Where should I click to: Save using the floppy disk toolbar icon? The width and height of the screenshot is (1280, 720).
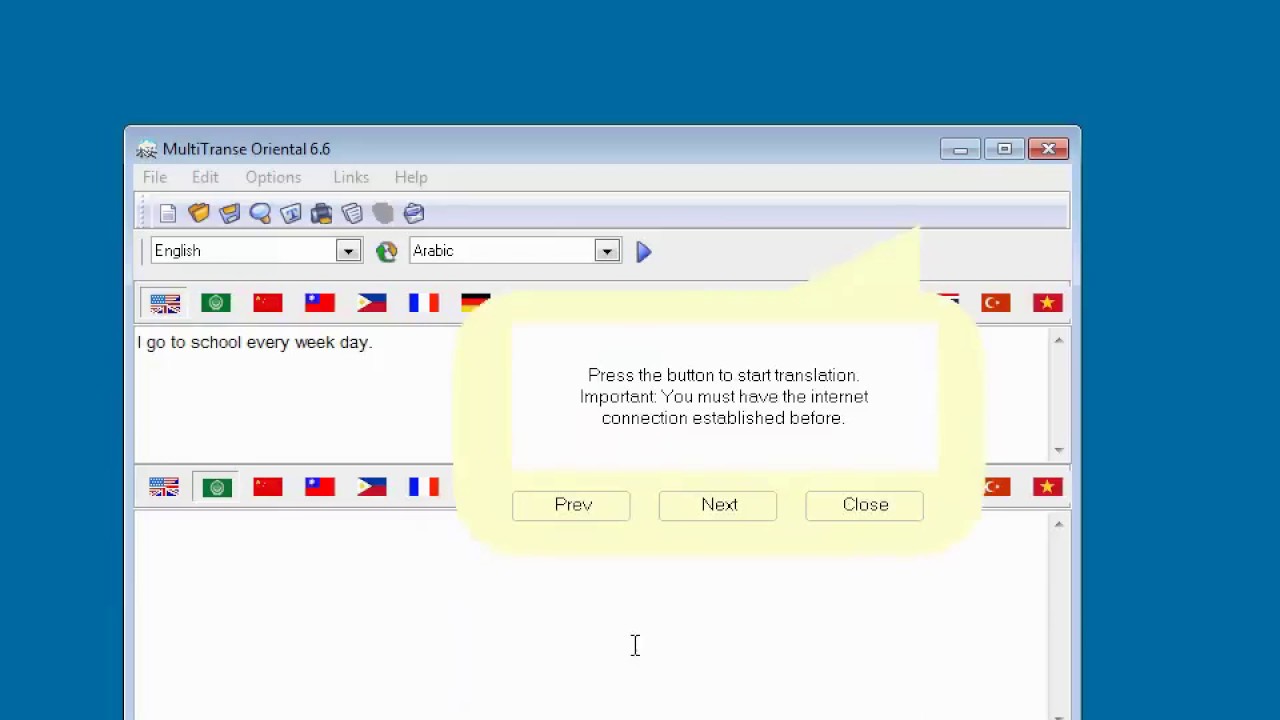point(229,213)
